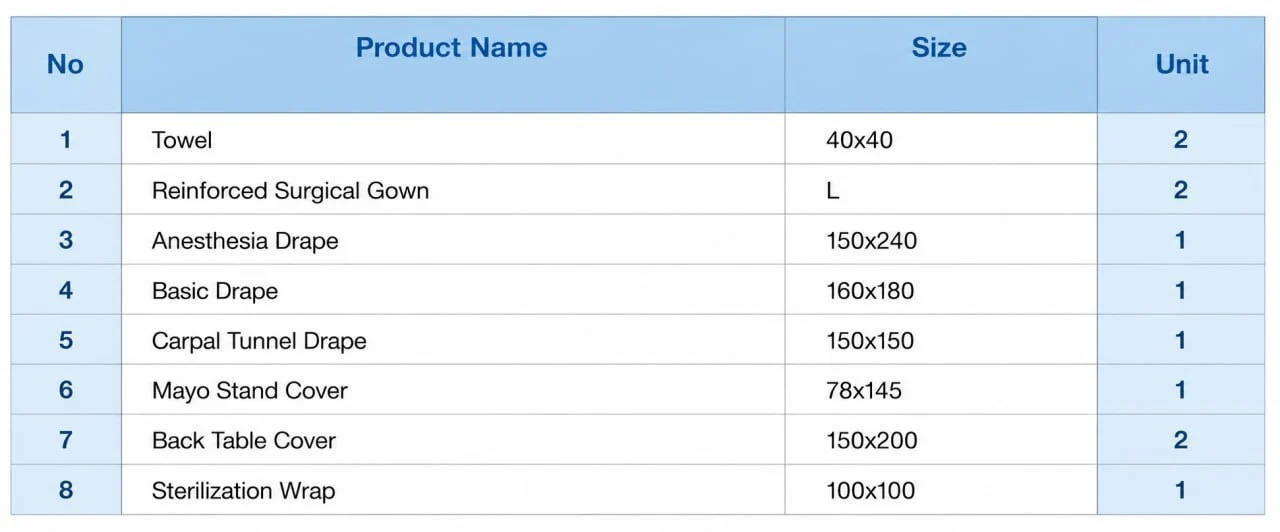Click the 100x100 size value
Viewport: 1280px width, 532px height.
[870, 490]
